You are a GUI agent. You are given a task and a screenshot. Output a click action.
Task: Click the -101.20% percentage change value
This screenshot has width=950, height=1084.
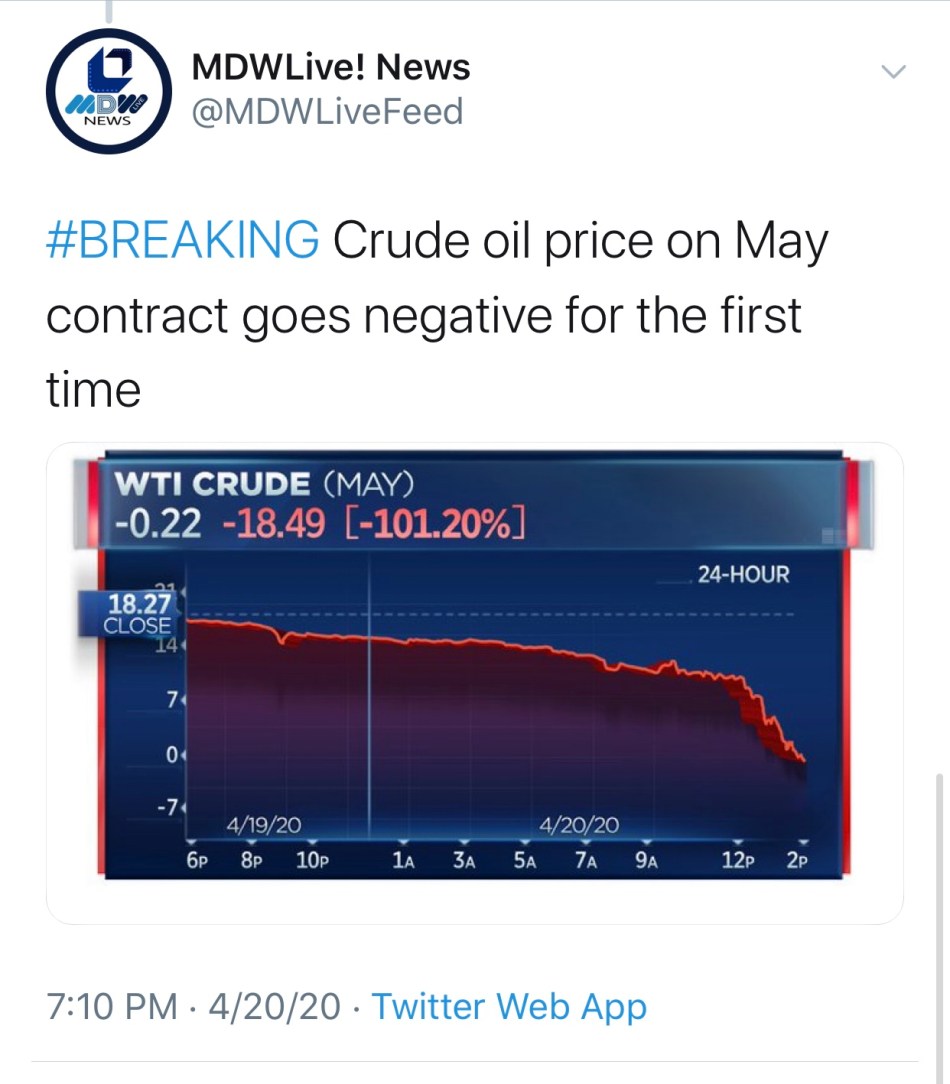[437, 523]
